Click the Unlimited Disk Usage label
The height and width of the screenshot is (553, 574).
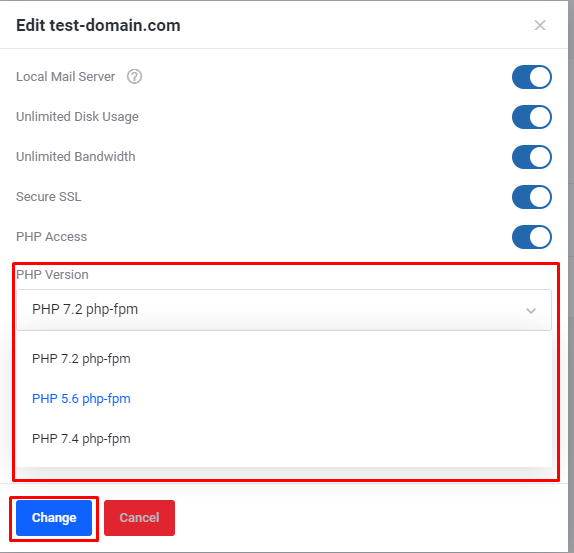[77, 117]
